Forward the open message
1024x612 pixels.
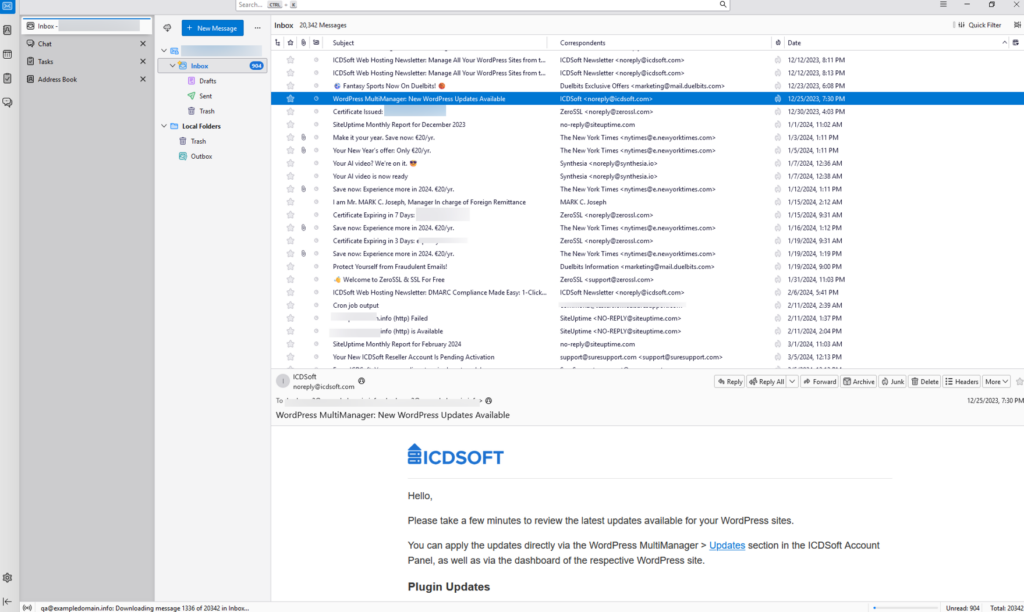coord(820,381)
